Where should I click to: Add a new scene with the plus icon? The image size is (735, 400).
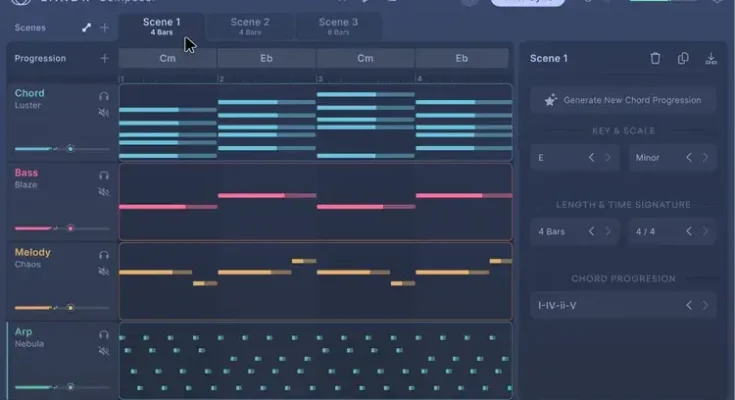(104, 27)
